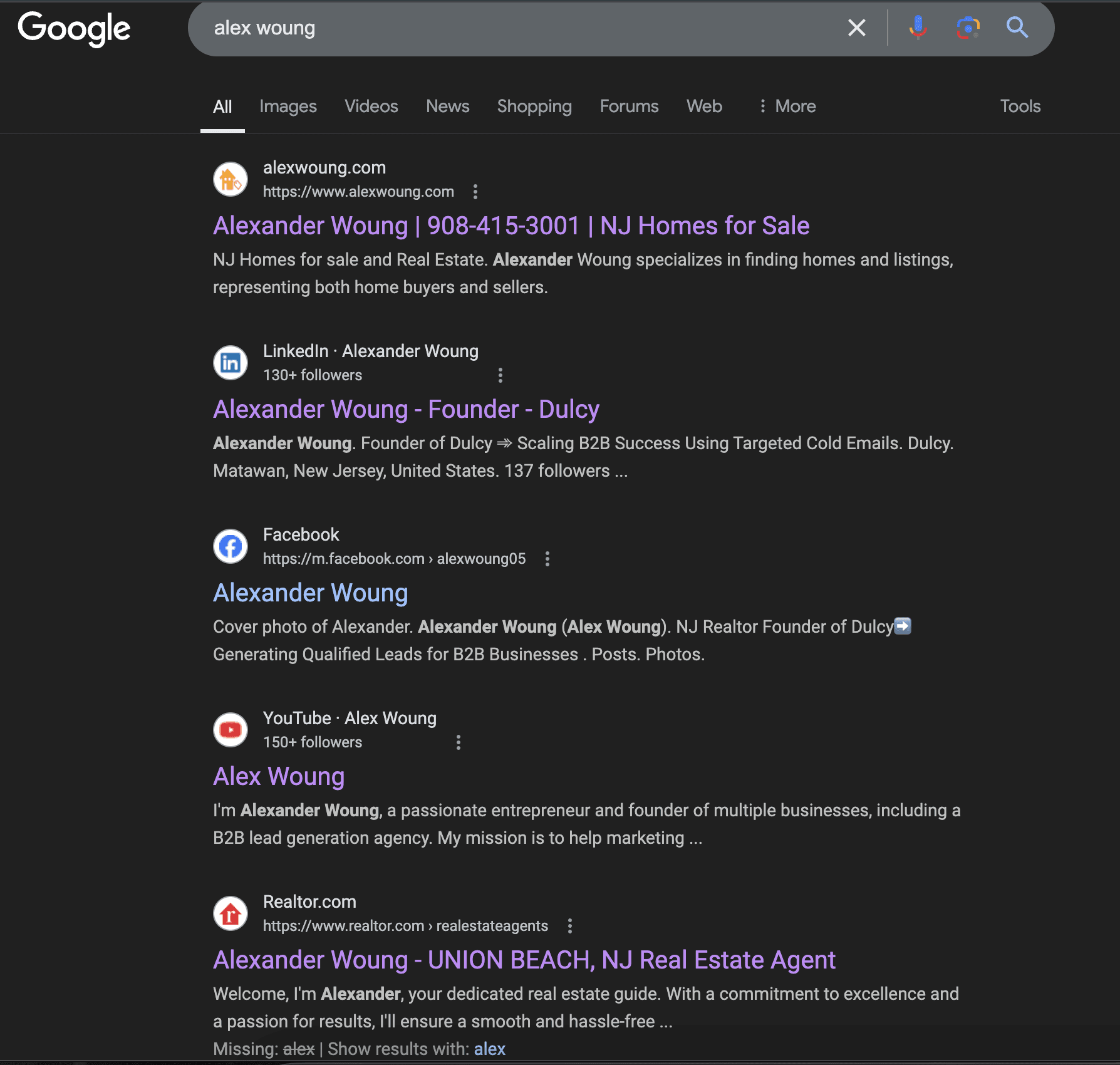1120x1065 pixels.
Task: Click the '130+ followers' text
Action: pyautogui.click(x=313, y=375)
